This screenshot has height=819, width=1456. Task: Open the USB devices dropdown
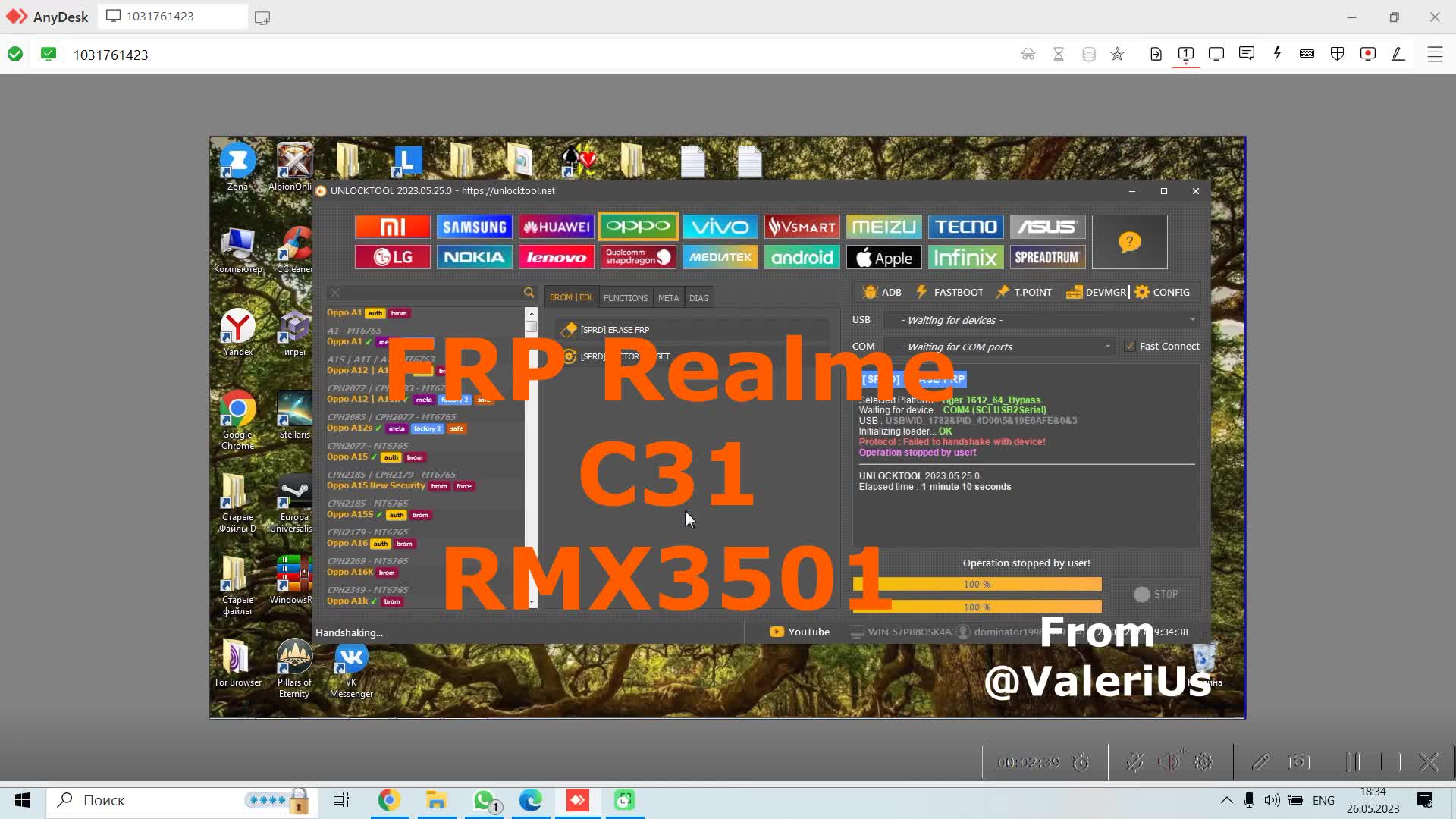[x=1041, y=320]
